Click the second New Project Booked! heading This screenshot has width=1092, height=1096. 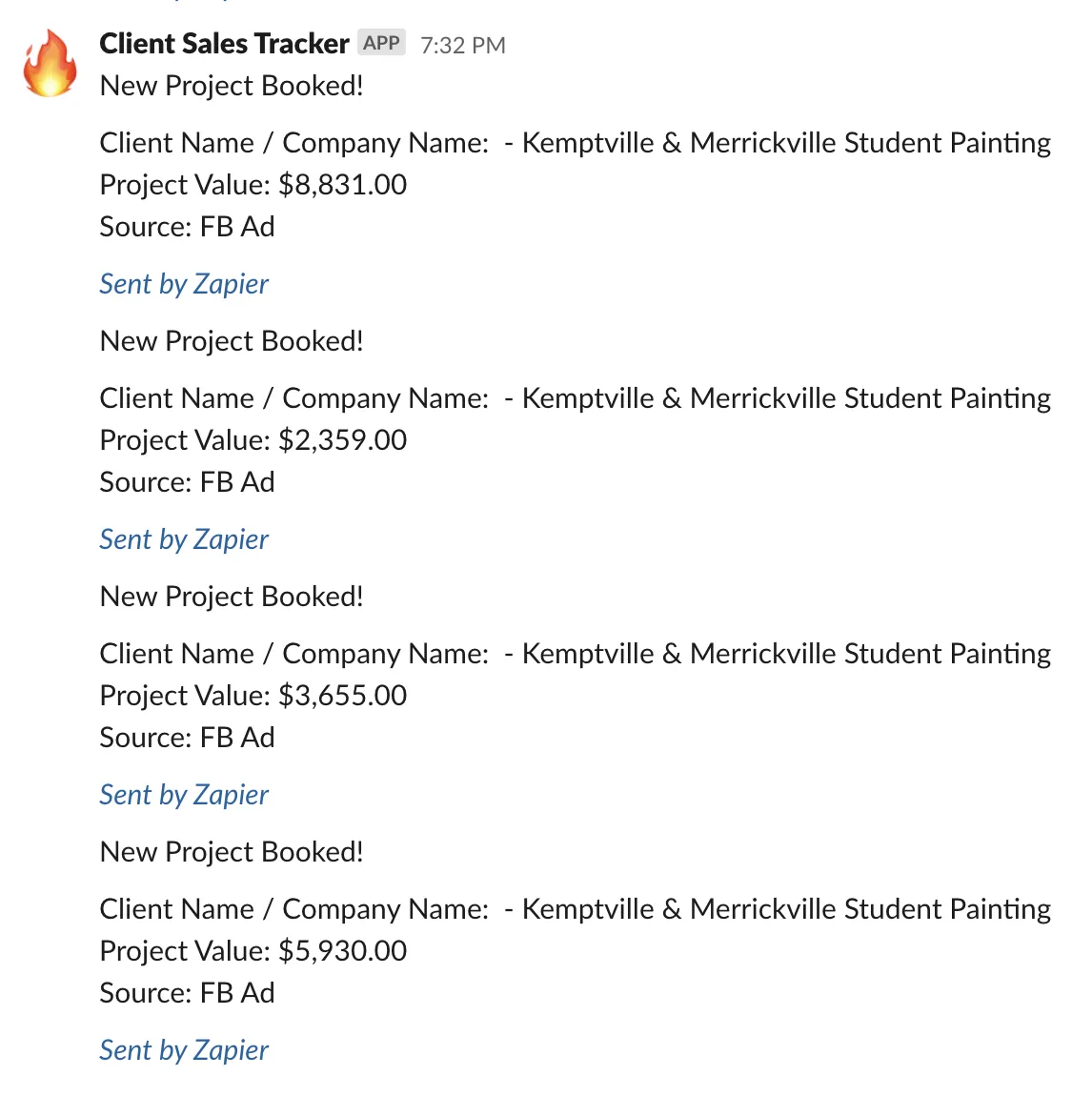click(x=232, y=342)
